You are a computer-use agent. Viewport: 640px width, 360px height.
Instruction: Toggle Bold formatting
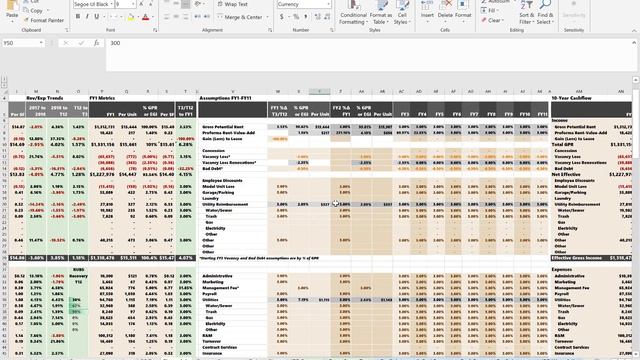coord(78,17)
